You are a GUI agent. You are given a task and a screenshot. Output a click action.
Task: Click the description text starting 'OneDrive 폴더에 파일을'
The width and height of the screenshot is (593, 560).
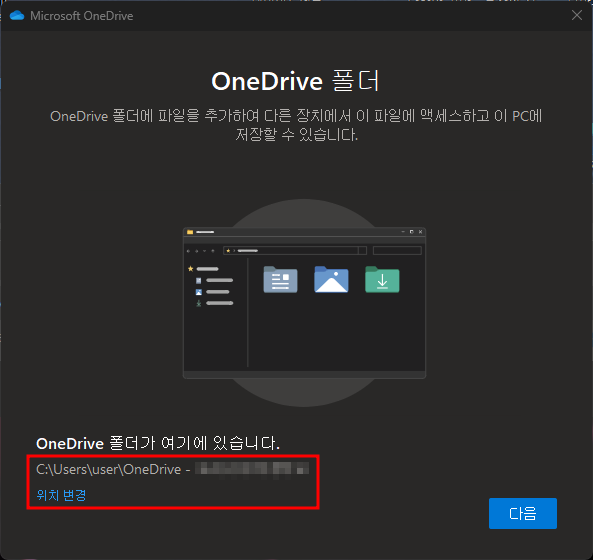click(x=296, y=125)
